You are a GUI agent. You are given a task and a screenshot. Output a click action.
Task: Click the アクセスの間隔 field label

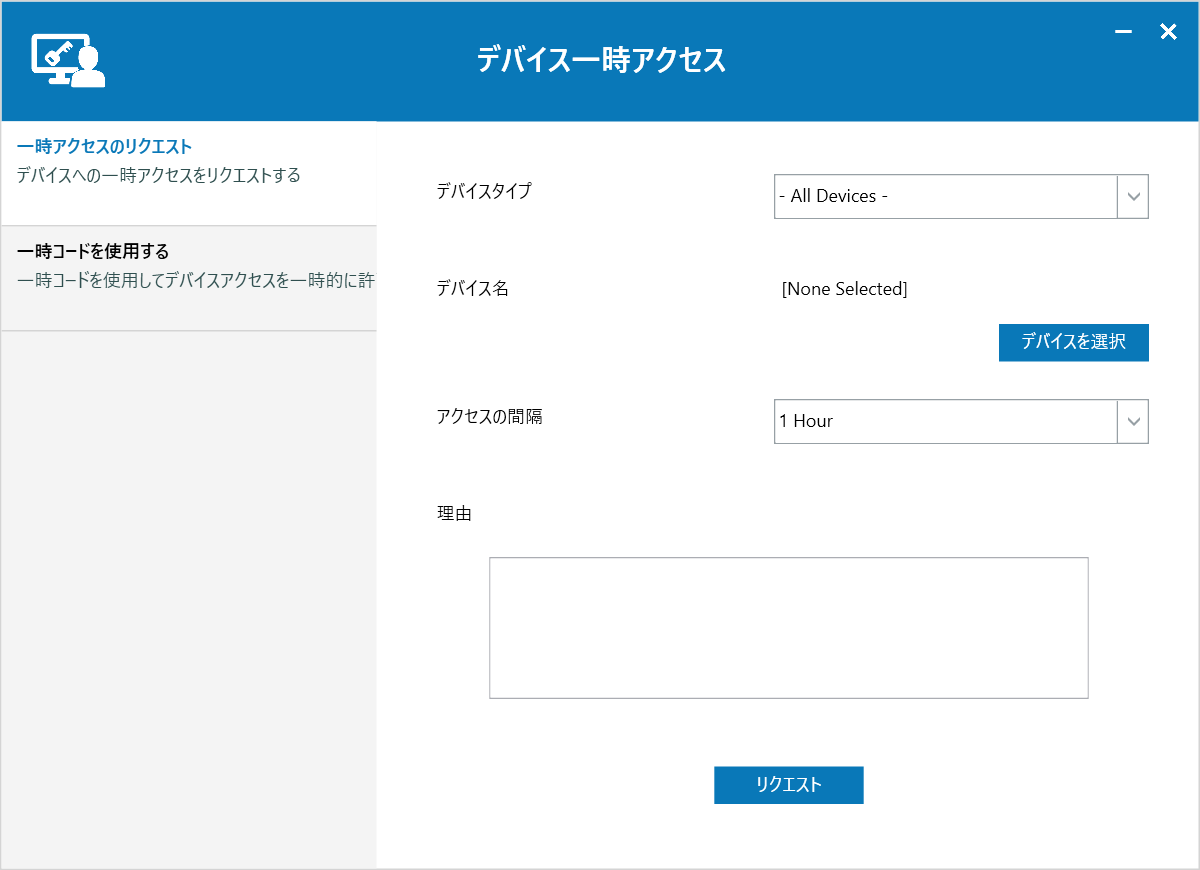pos(489,417)
